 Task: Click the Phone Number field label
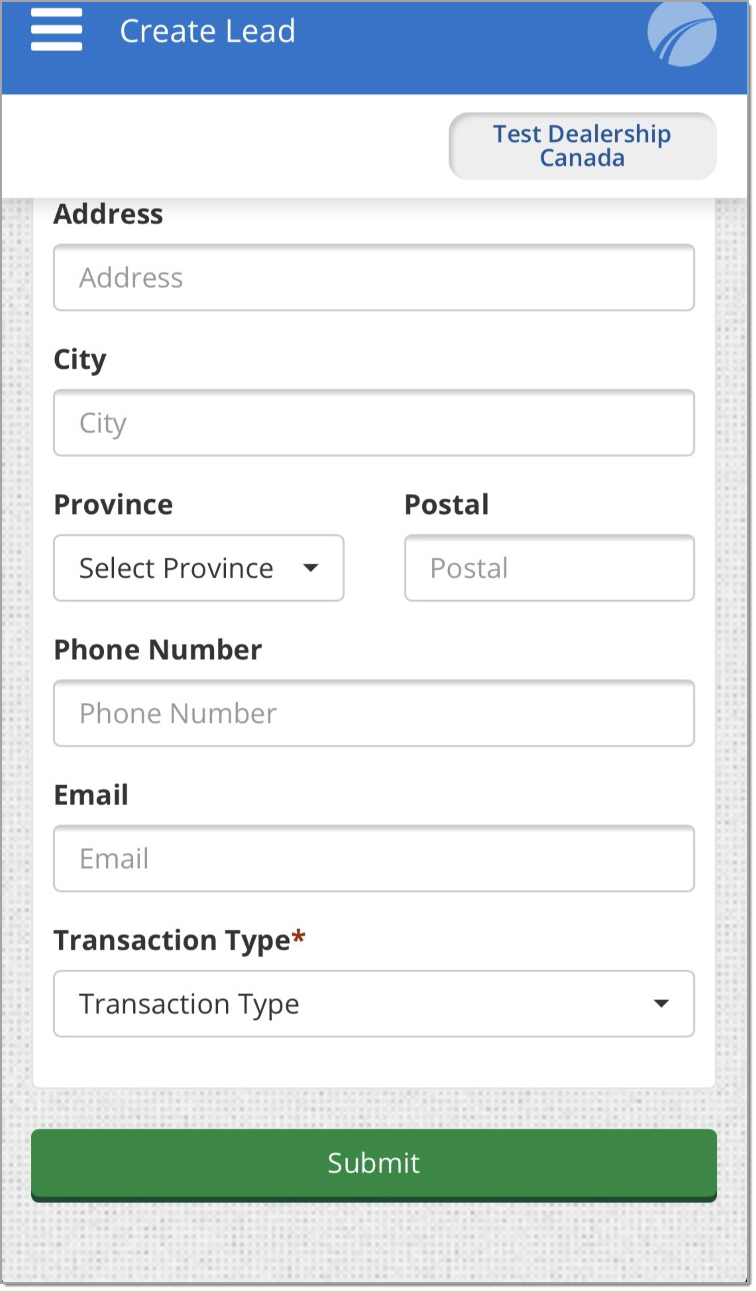(158, 650)
